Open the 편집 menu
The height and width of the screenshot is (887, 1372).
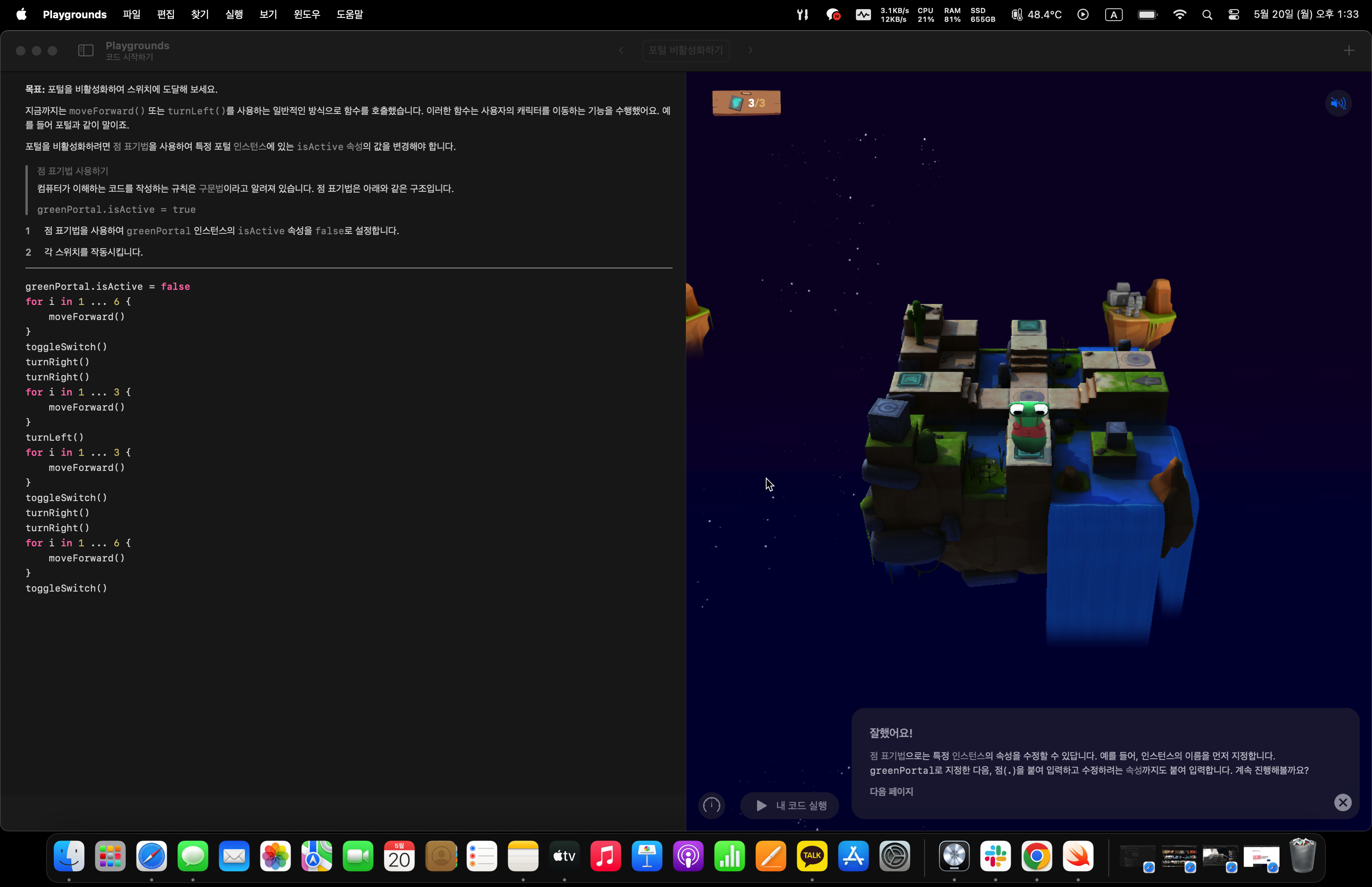click(166, 14)
